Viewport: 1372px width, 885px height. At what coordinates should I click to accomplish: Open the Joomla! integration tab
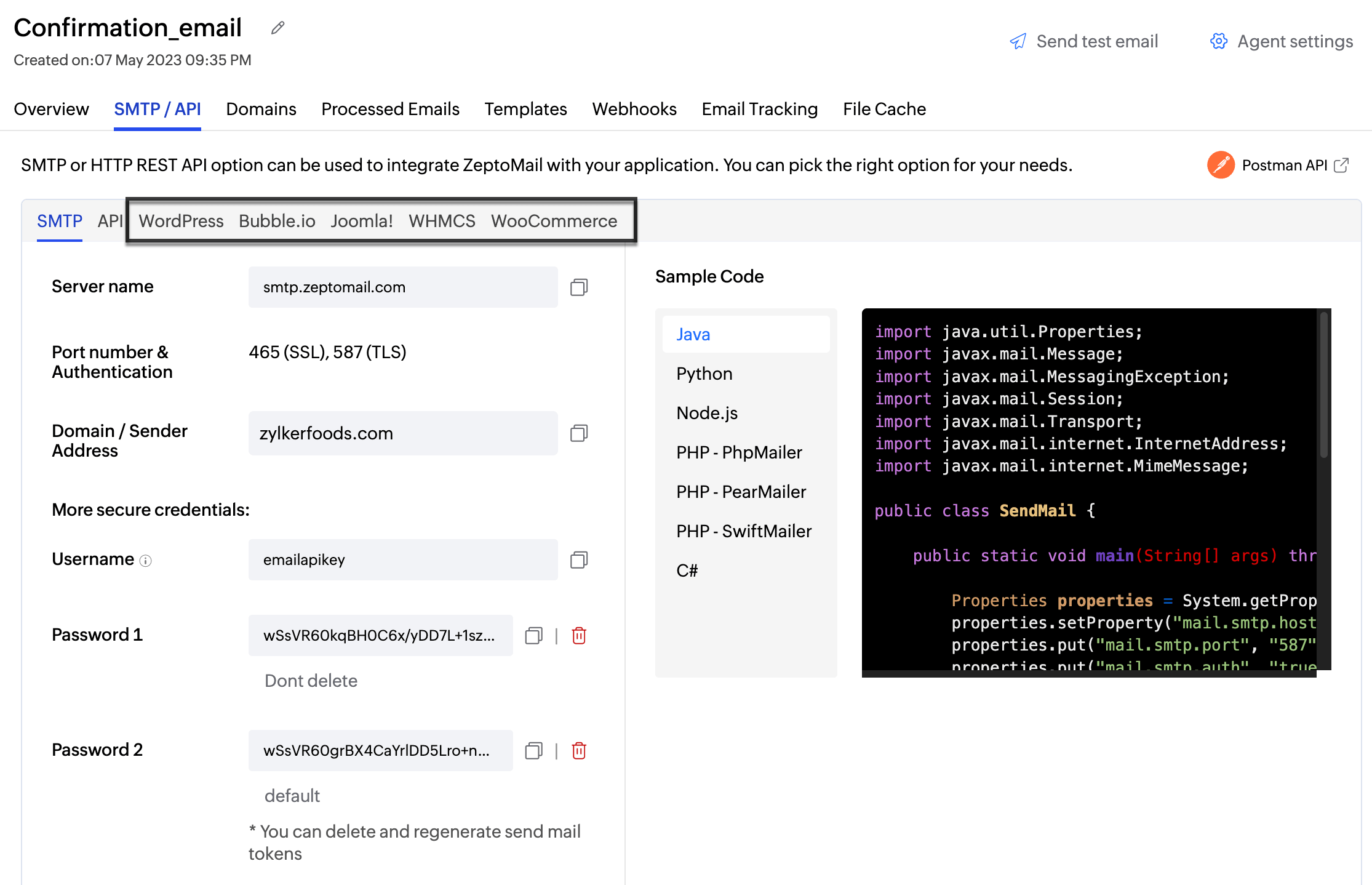[362, 221]
